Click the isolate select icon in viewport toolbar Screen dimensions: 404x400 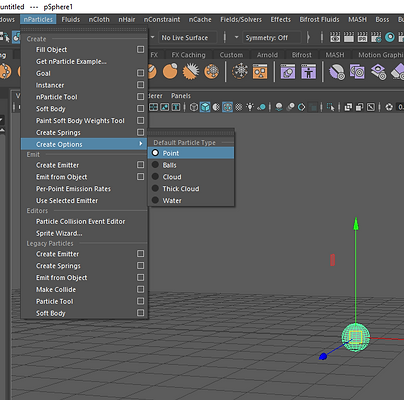coord(330,107)
